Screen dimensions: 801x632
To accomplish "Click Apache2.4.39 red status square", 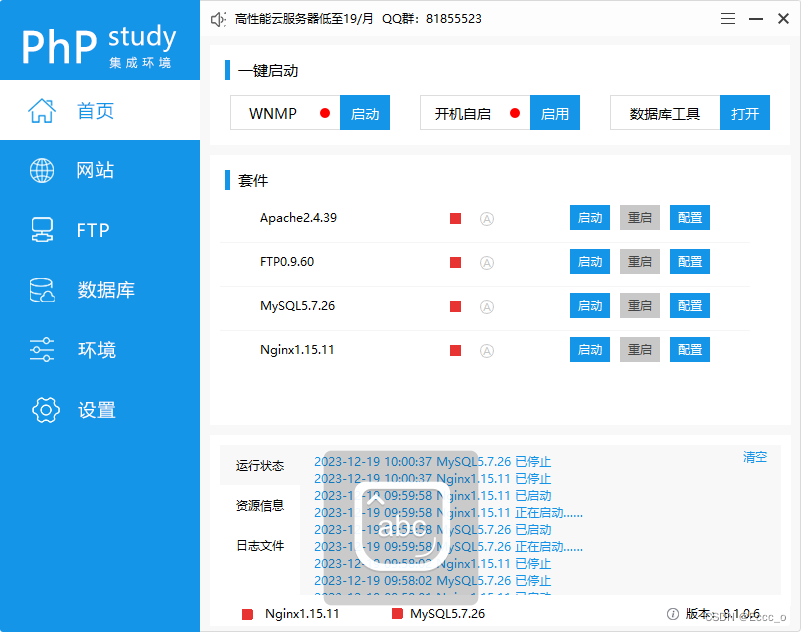I will 455,219.
